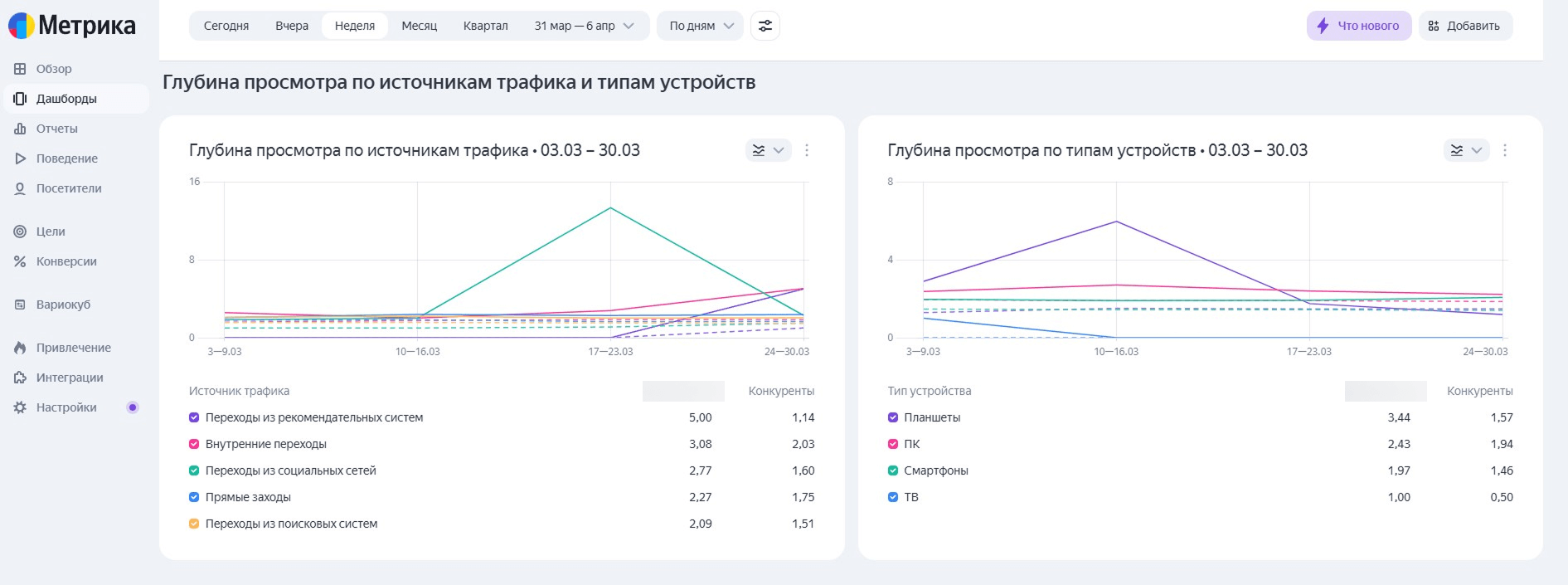Uncheck Переходы из рекомендательных систем checkbox
This screenshot has height=585, width=1568.
(194, 417)
